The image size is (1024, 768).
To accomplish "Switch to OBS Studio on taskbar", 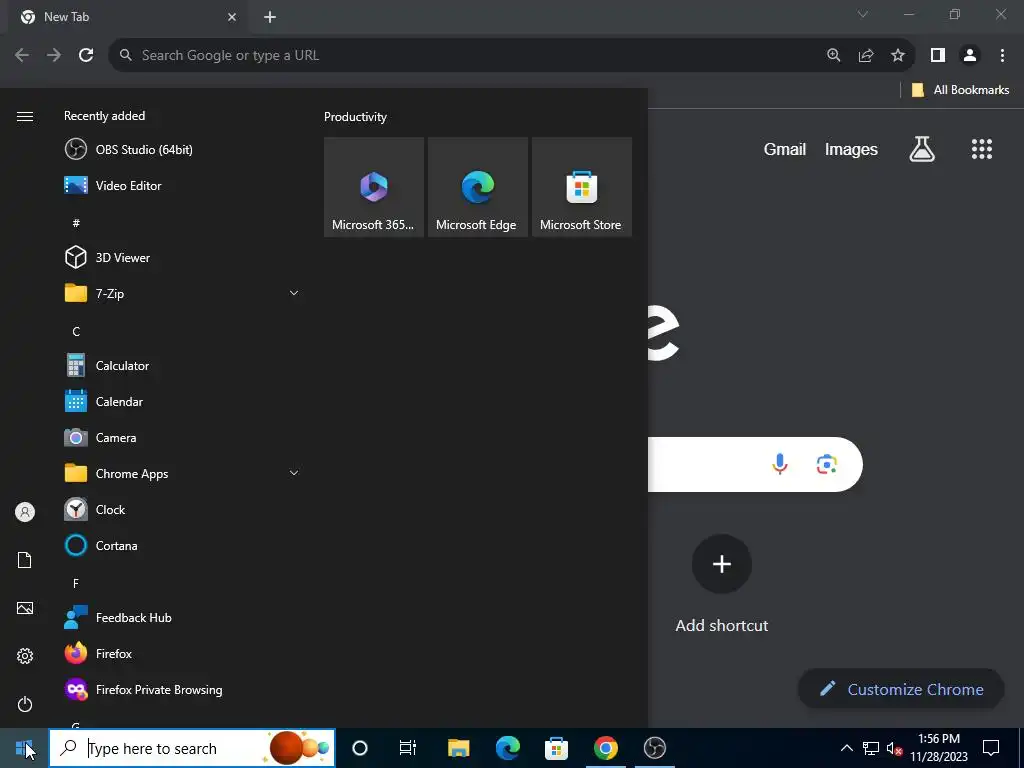I will click(654, 748).
